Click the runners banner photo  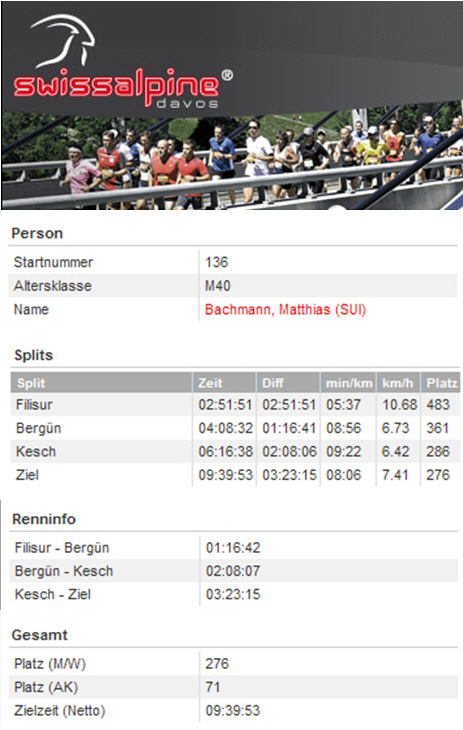click(232, 161)
